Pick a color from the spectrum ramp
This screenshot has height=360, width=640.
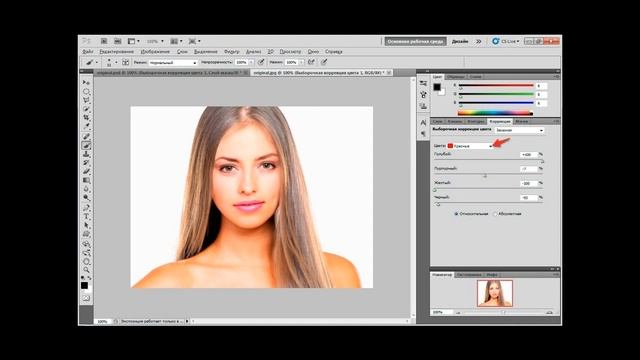point(495,113)
